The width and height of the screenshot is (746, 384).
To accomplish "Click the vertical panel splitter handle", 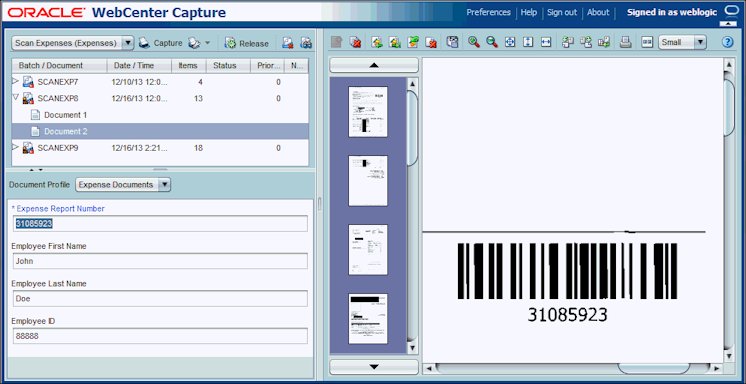I will point(319,204).
